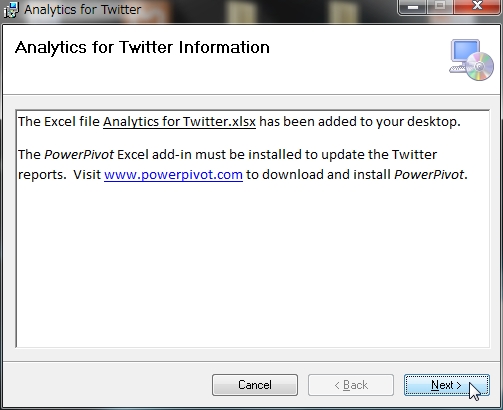Click the disabled maximize button in the title bar

pos(440,7)
